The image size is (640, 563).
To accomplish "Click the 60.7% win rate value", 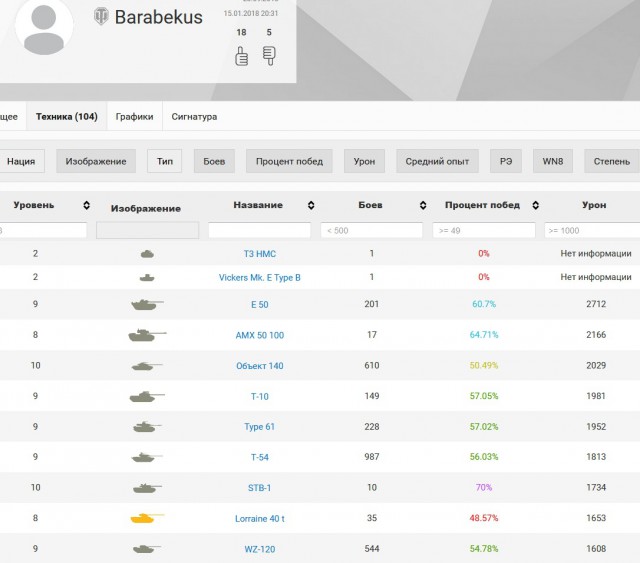I will pyautogui.click(x=484, y=304).
